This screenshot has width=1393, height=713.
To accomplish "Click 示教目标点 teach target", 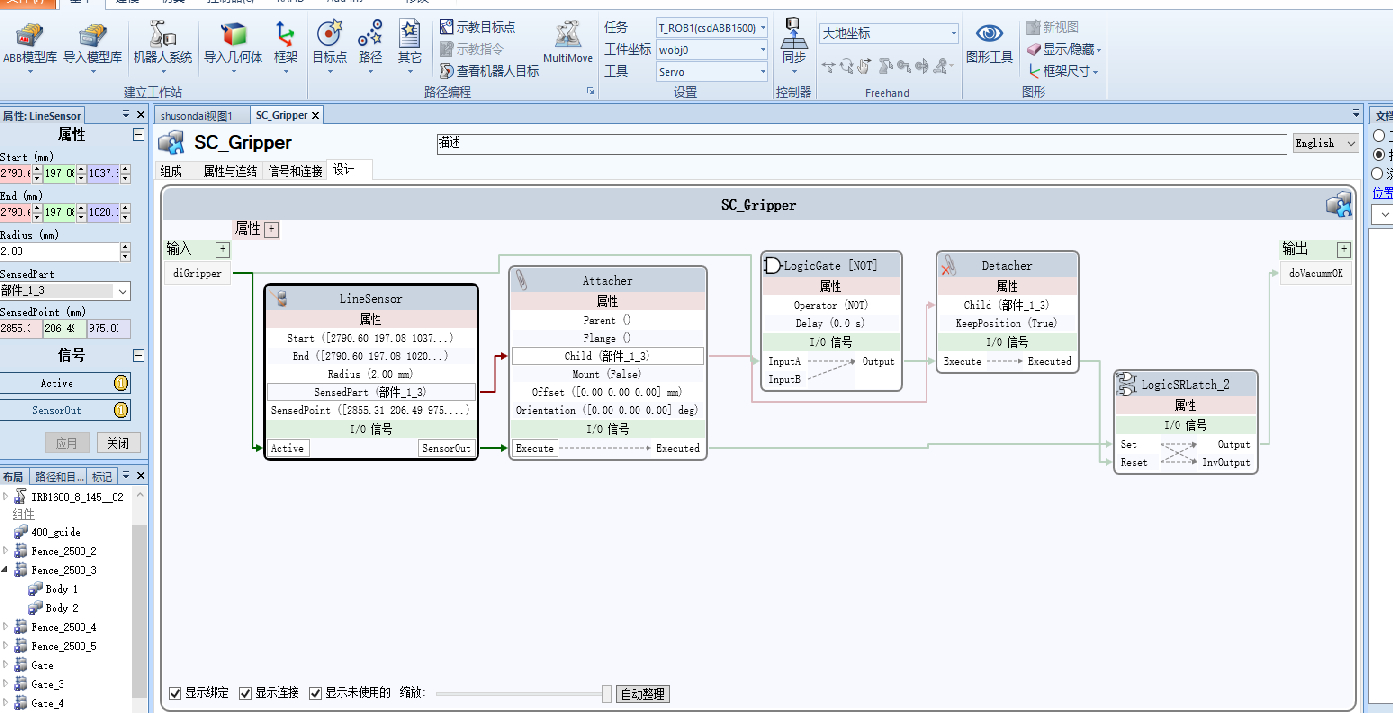I will [x=478, y=27].
